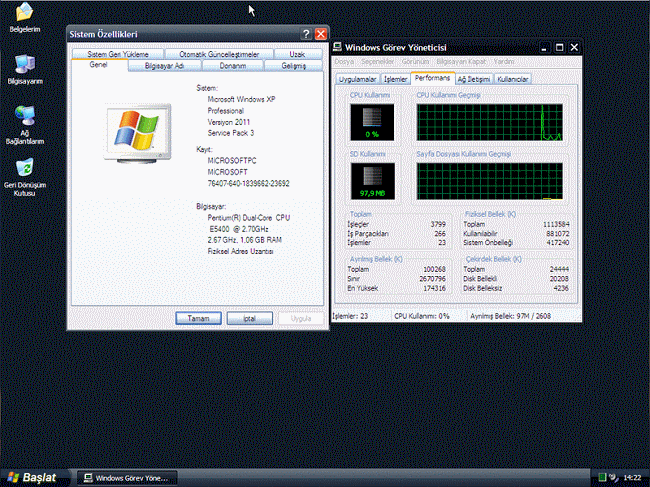Viewport: 650px width, 487px height.
Task: Click the SD Kullanımı gauge showing 97,9 MB
Action: (x=373, y=181)
